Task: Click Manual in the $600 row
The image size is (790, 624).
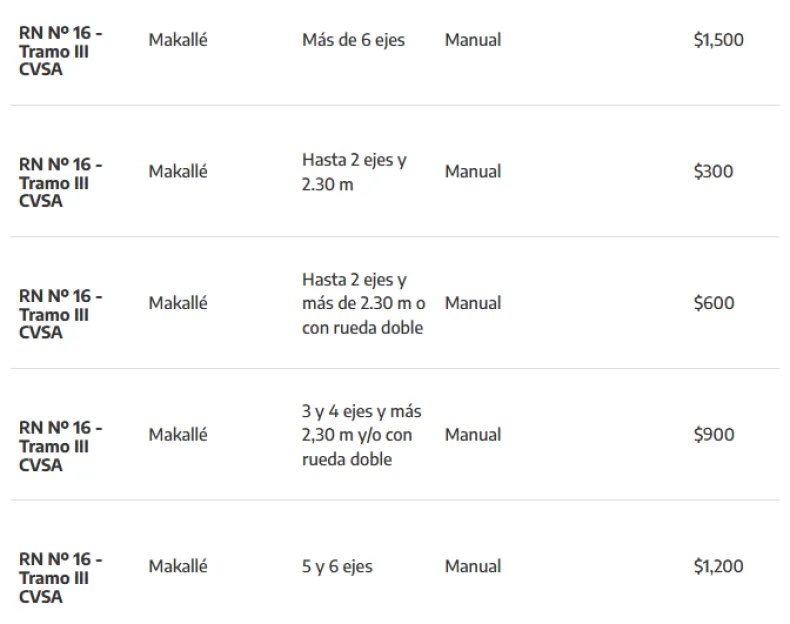Action: pyautogui.click(x=473, y=303)
